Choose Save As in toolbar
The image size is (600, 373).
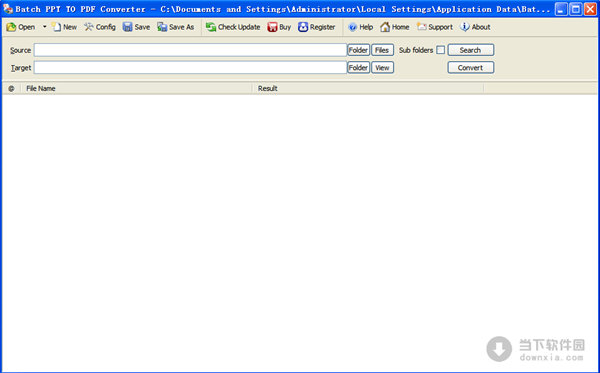click(x=176, y=27)
